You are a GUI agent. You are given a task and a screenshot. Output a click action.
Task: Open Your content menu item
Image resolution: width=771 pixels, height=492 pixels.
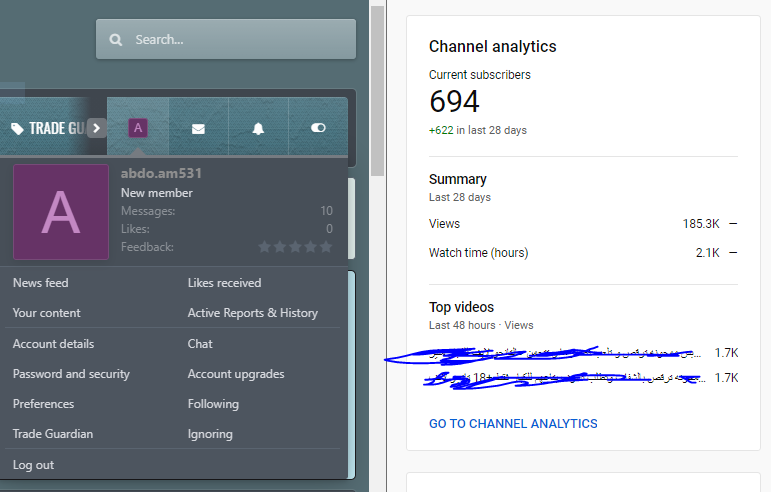(47, 313)
